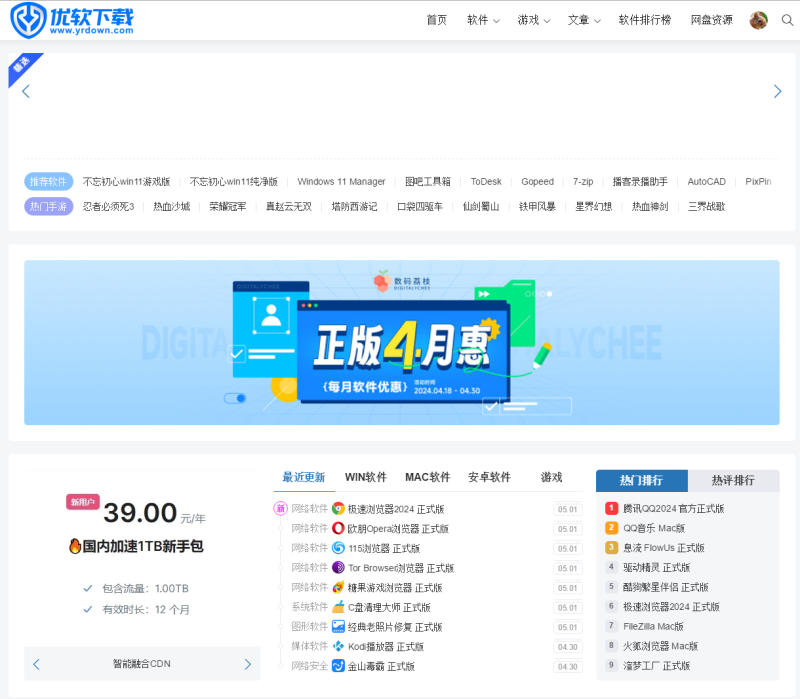Viewport: 800px width, 699px height.
Task: Open 极速浏览器2024 正式版 in update list
Action: [x=396, y=509]
